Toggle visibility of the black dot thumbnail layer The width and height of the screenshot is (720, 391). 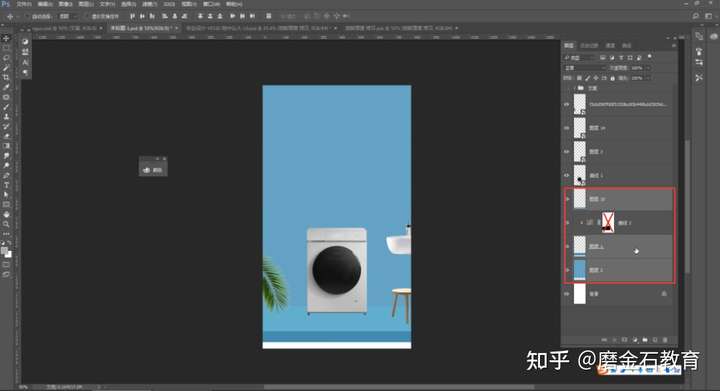pos(567,175)
